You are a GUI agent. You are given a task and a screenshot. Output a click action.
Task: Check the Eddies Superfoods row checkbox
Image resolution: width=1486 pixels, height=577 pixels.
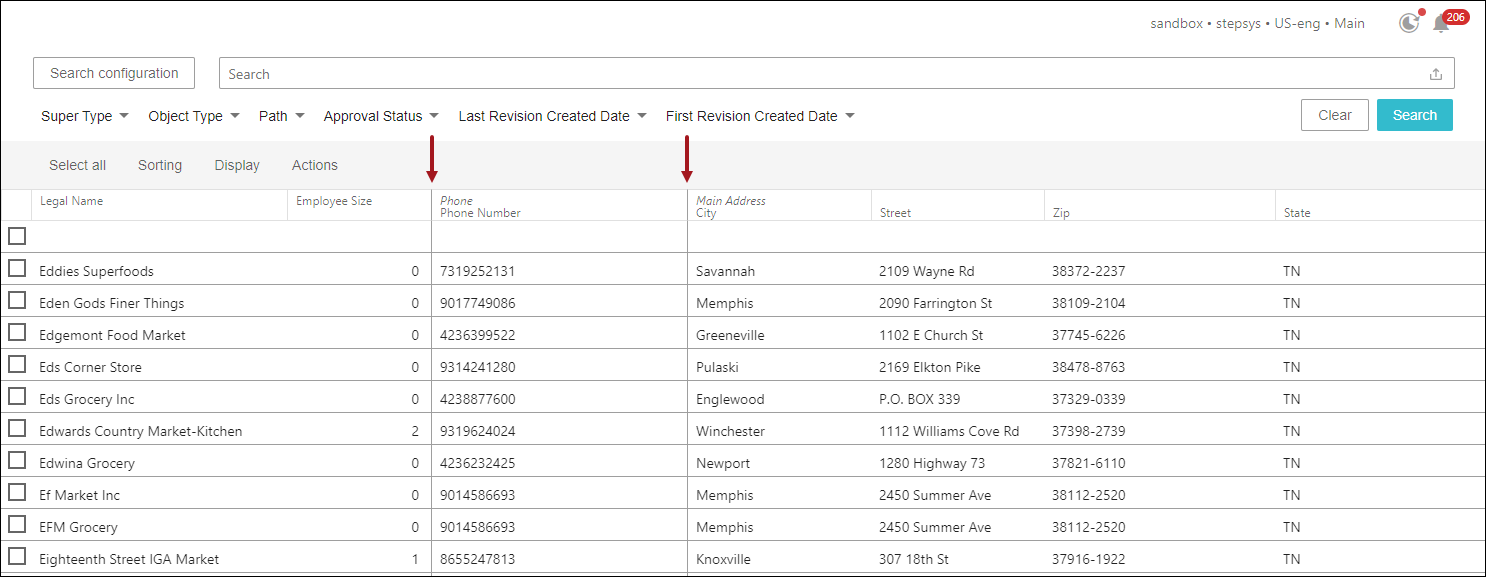pos(17,269)
